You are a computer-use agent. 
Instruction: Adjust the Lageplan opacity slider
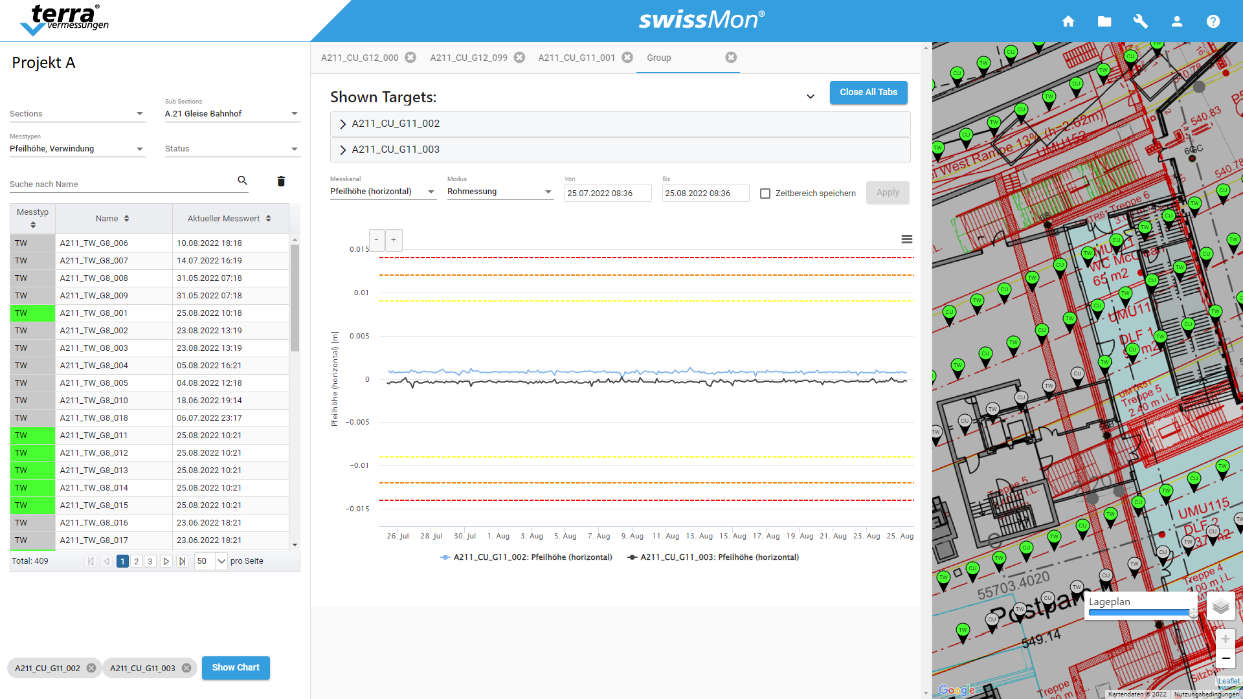[1141, 612]
